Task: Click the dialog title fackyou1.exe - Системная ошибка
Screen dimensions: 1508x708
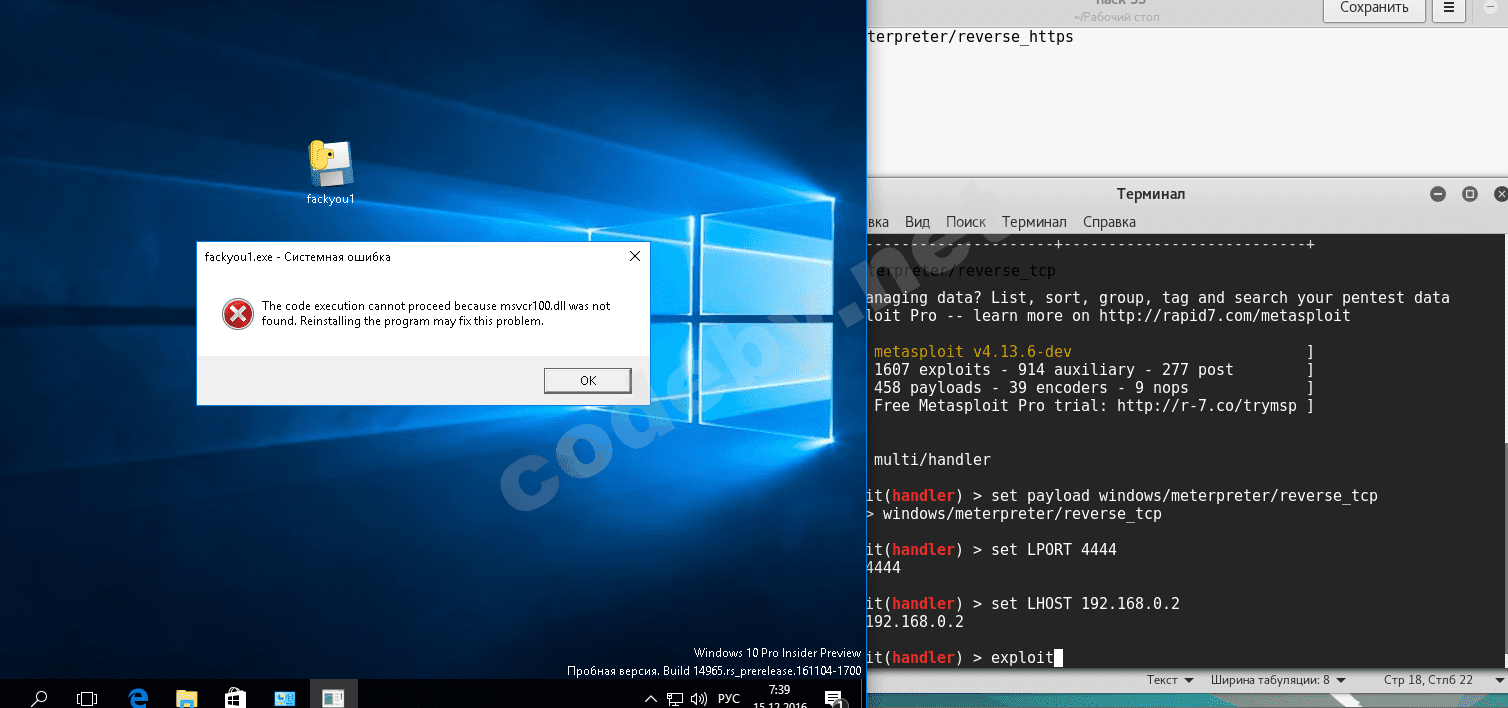Action: pos(297,257)
